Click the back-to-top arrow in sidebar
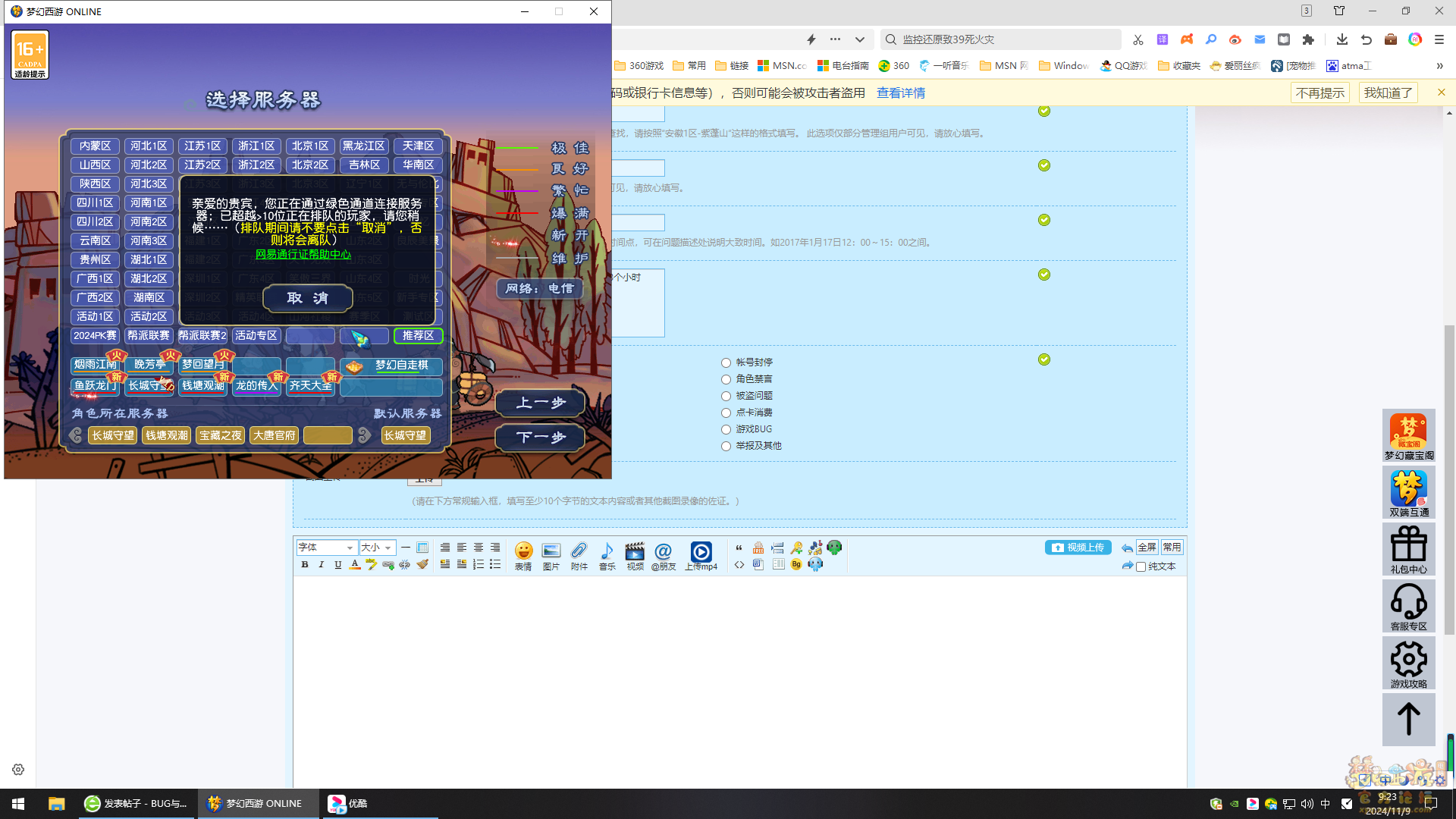 (x=1409, y=719)
